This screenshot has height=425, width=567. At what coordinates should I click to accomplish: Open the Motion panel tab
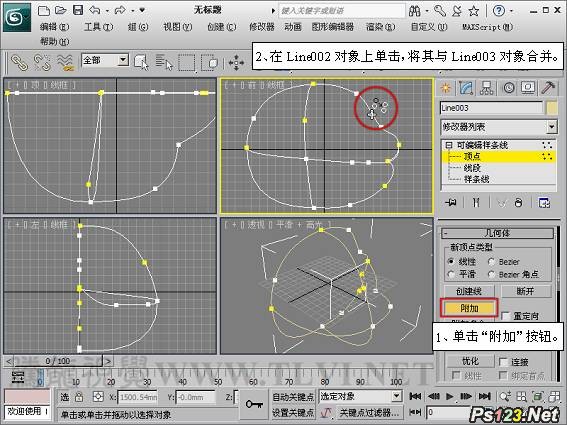(x=509, y=88)
